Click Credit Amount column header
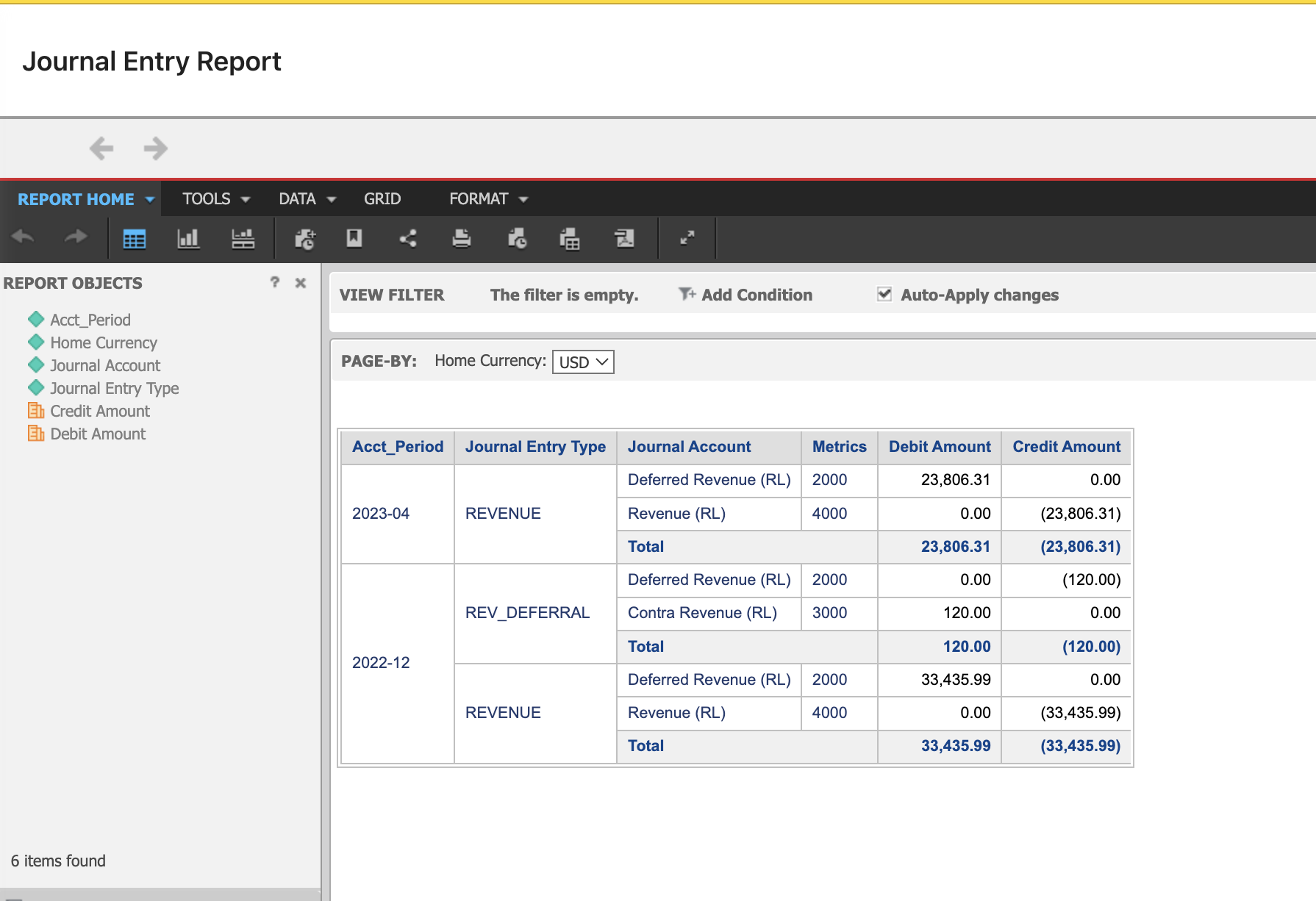Image resolution: width=1316 pixels, height=901 pixels. point(1066,447)
